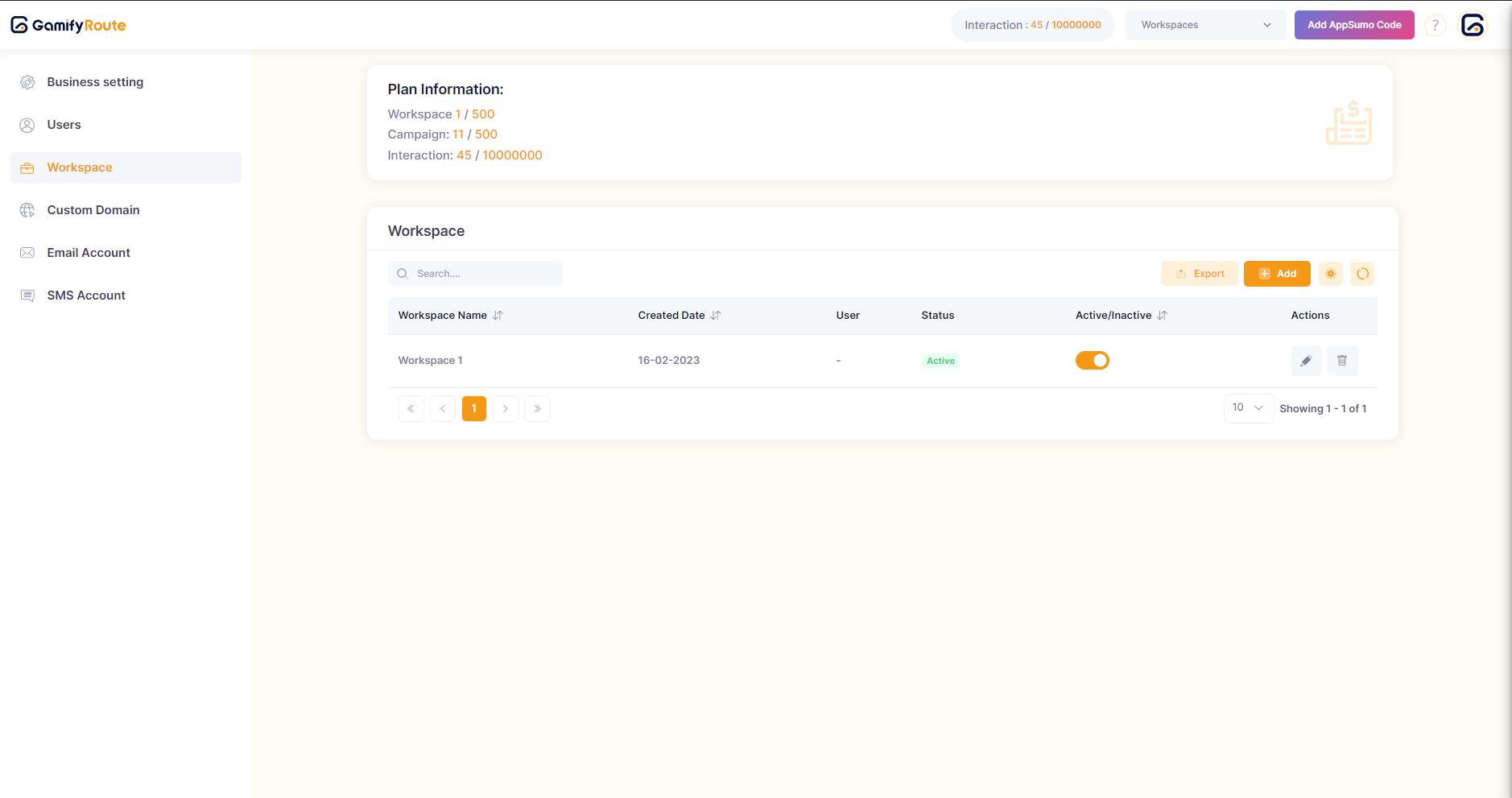This screenshot has width=1512, height=798.
Task: Toggle Workspace 1 active switch off
Action: click(1092, 361)
